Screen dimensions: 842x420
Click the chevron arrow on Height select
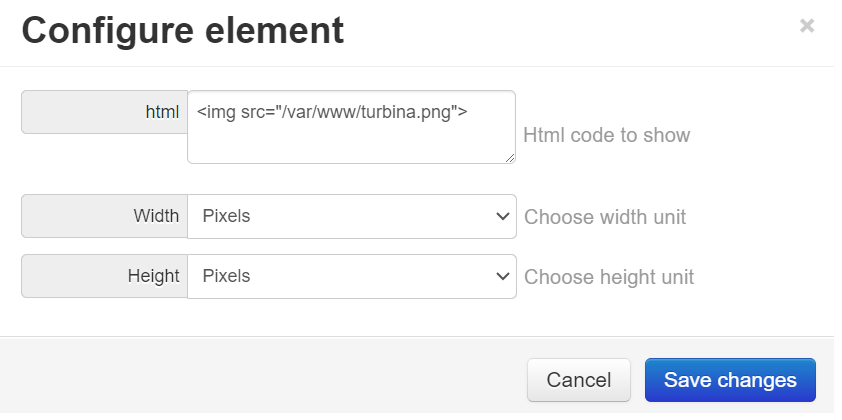pyautogui.click(x=502, y=276)
